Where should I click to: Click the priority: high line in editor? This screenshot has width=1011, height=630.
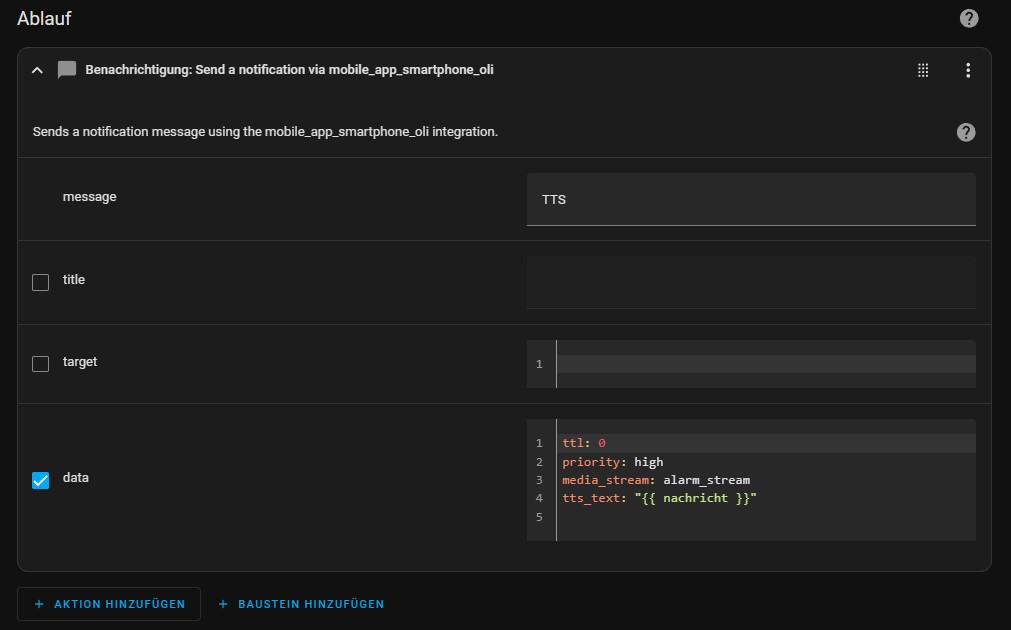613,462
